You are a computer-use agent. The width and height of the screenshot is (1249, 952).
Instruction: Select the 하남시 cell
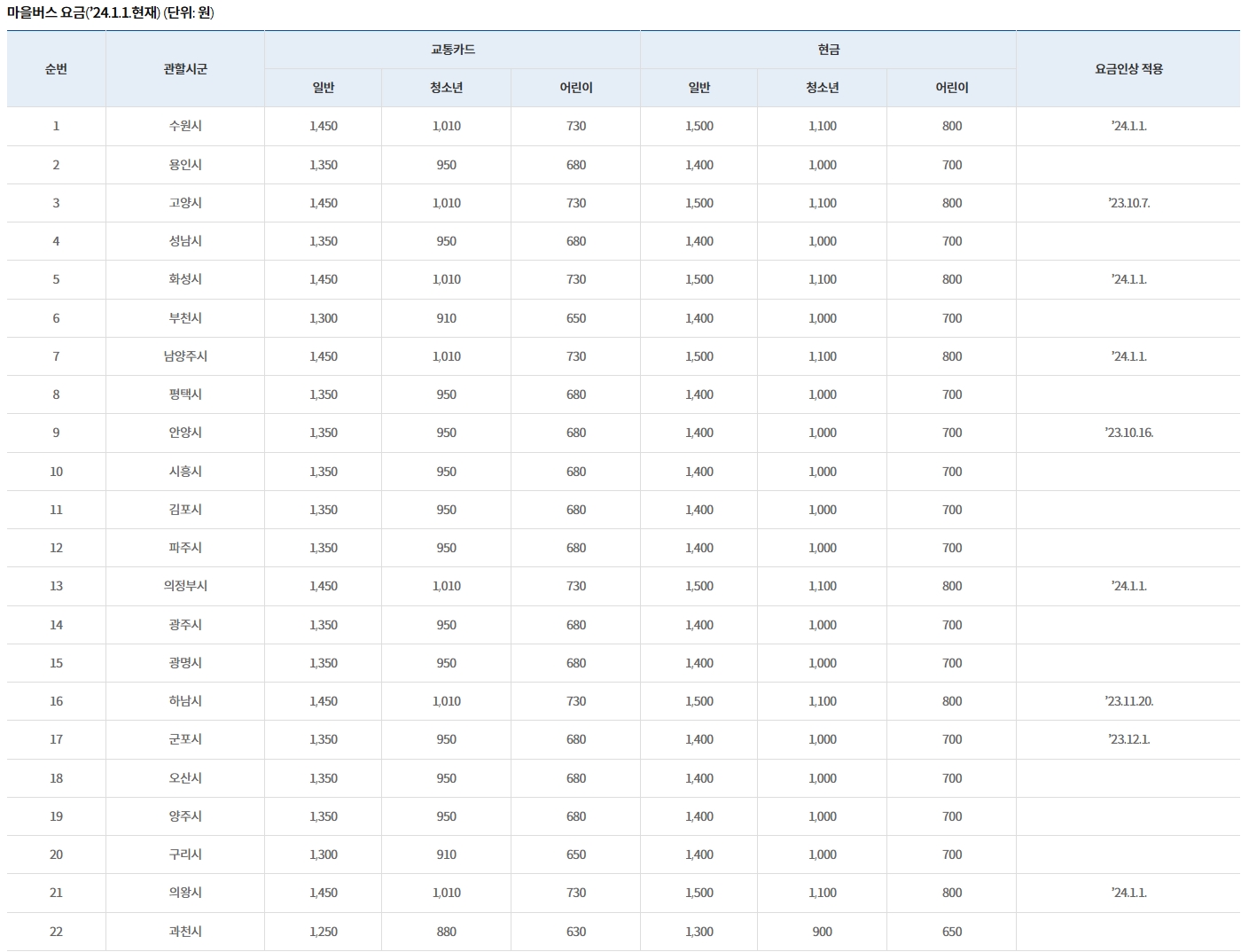tap(185, 701)
